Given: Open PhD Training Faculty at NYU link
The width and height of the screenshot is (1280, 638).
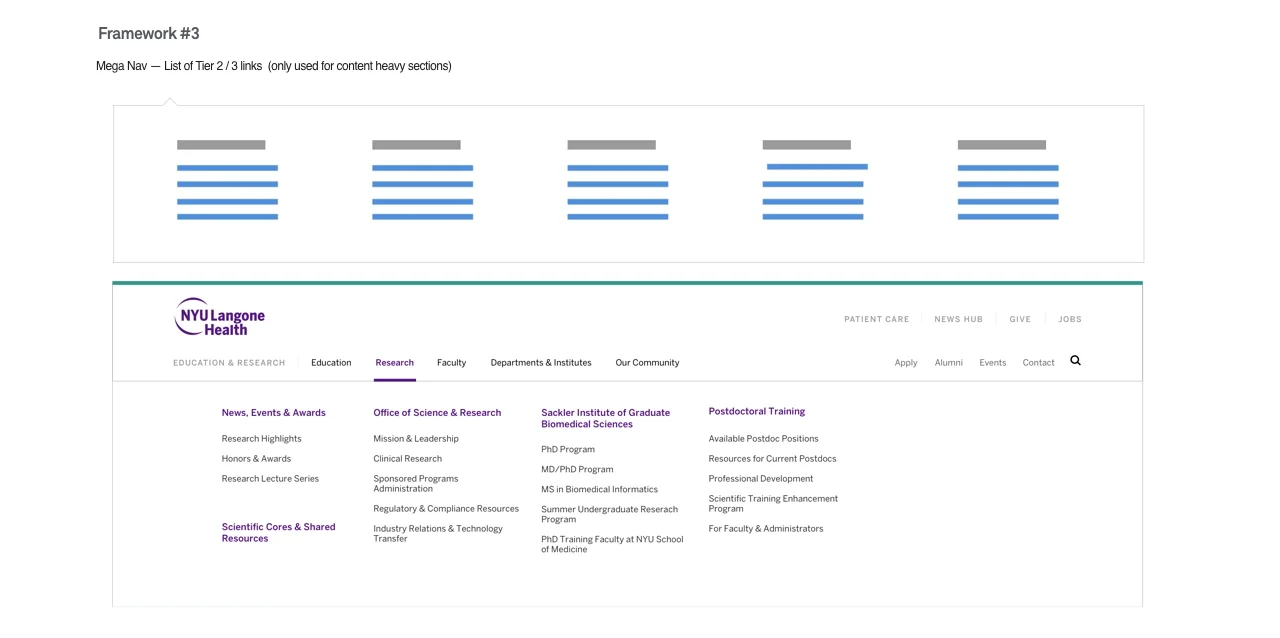Looking at the screenshot, I should [612, 545].
